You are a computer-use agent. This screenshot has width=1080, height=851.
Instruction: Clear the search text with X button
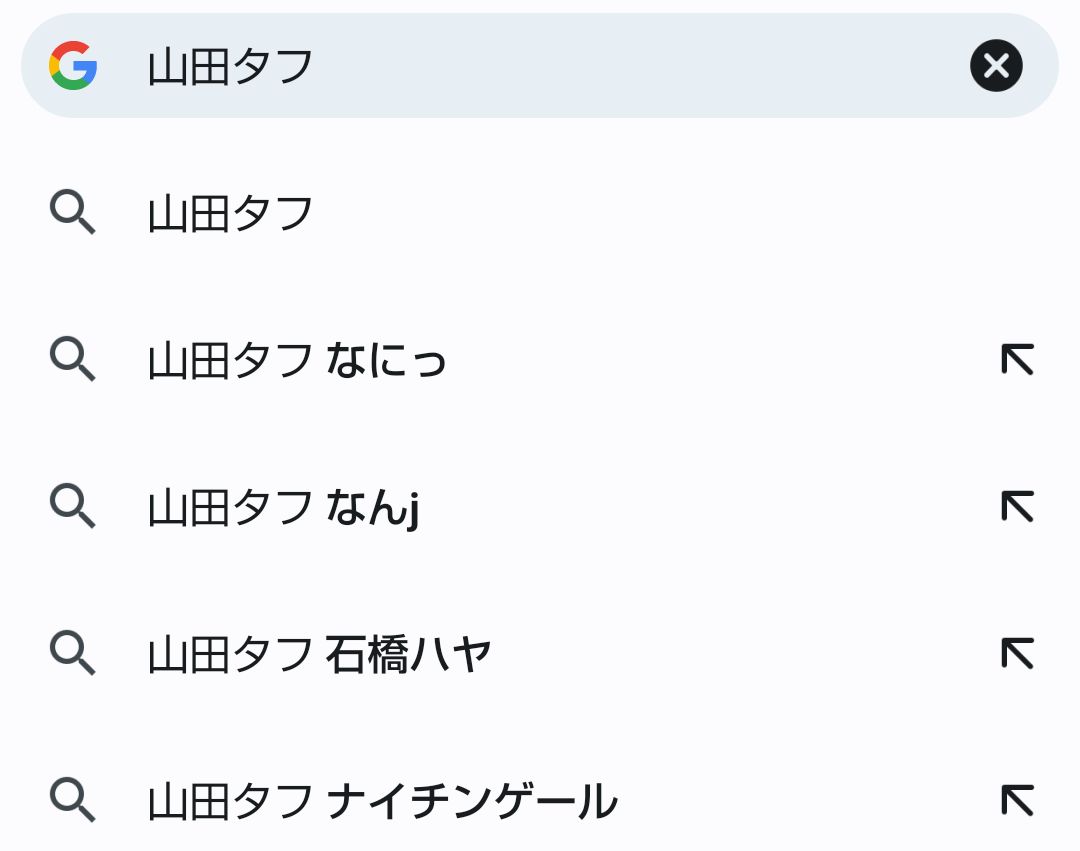point(996,65)
